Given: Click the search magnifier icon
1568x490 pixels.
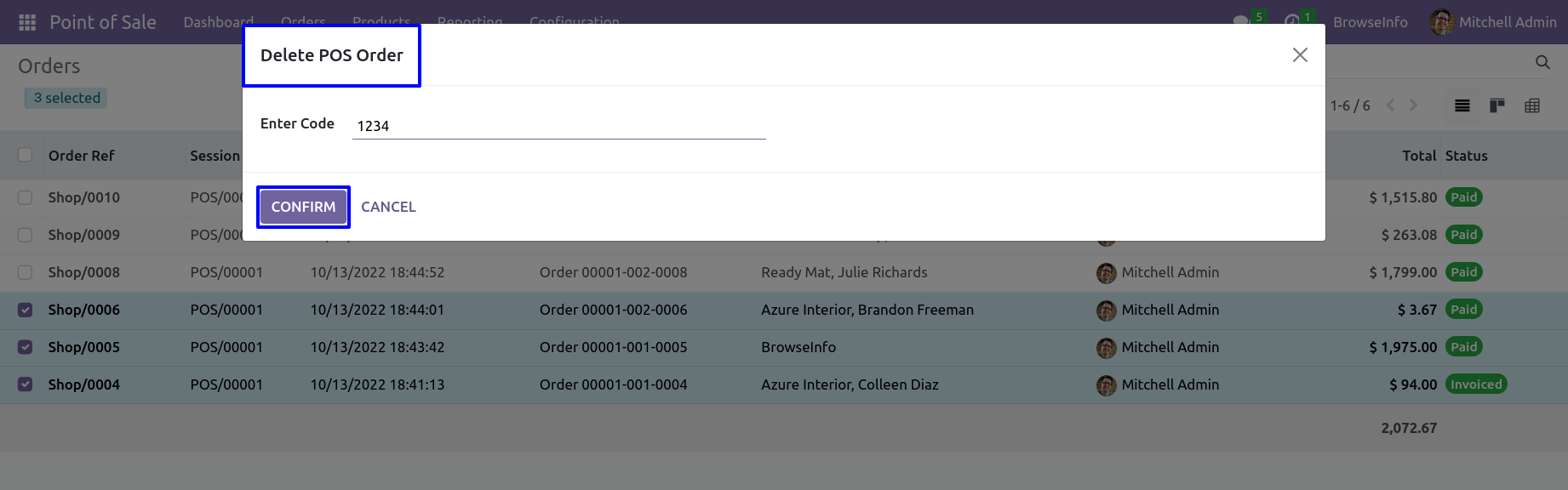Looking at the screenshot, I should coord(1542,62).
